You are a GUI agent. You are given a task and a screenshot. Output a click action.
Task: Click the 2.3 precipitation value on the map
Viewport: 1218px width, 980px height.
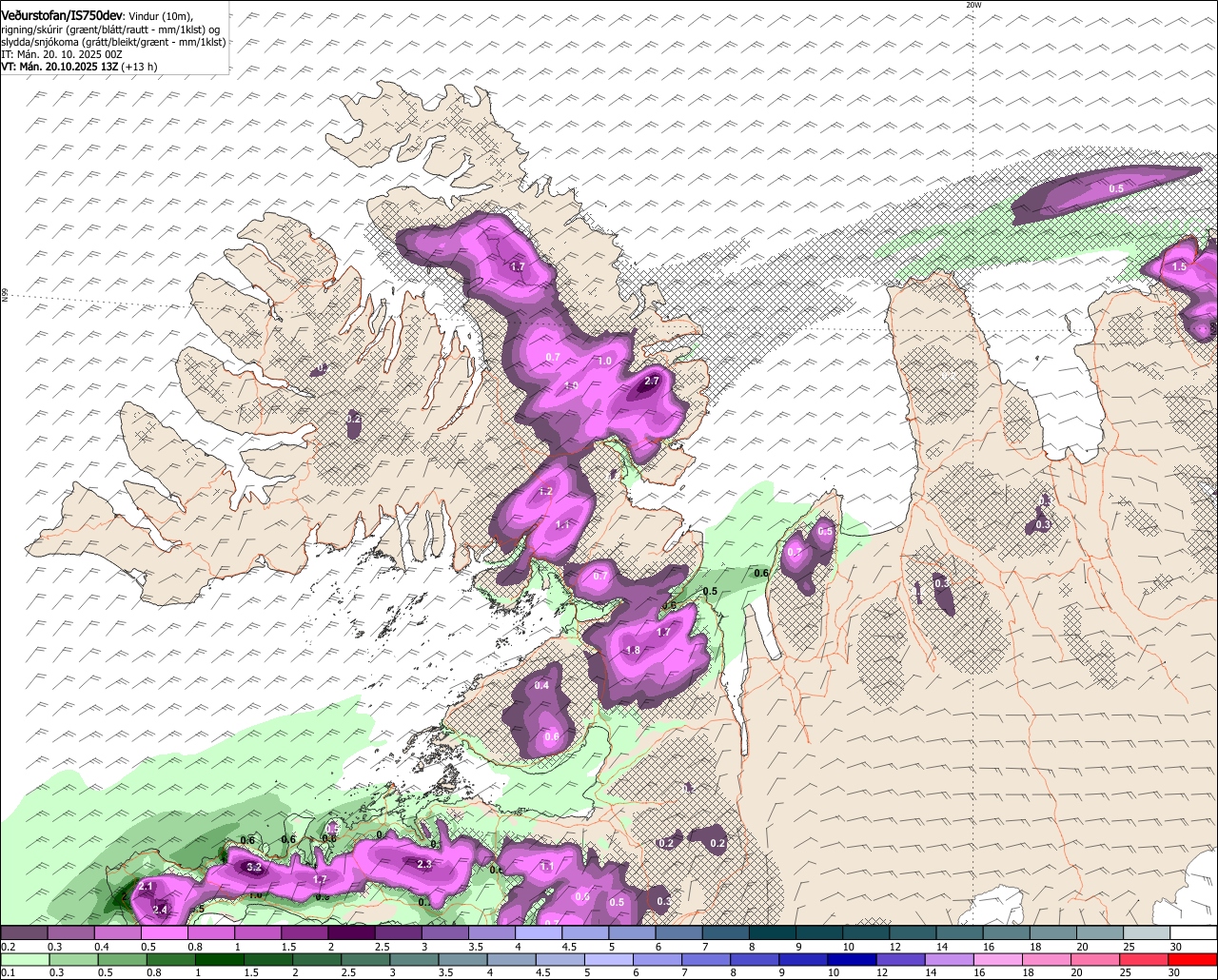[424, 864]
